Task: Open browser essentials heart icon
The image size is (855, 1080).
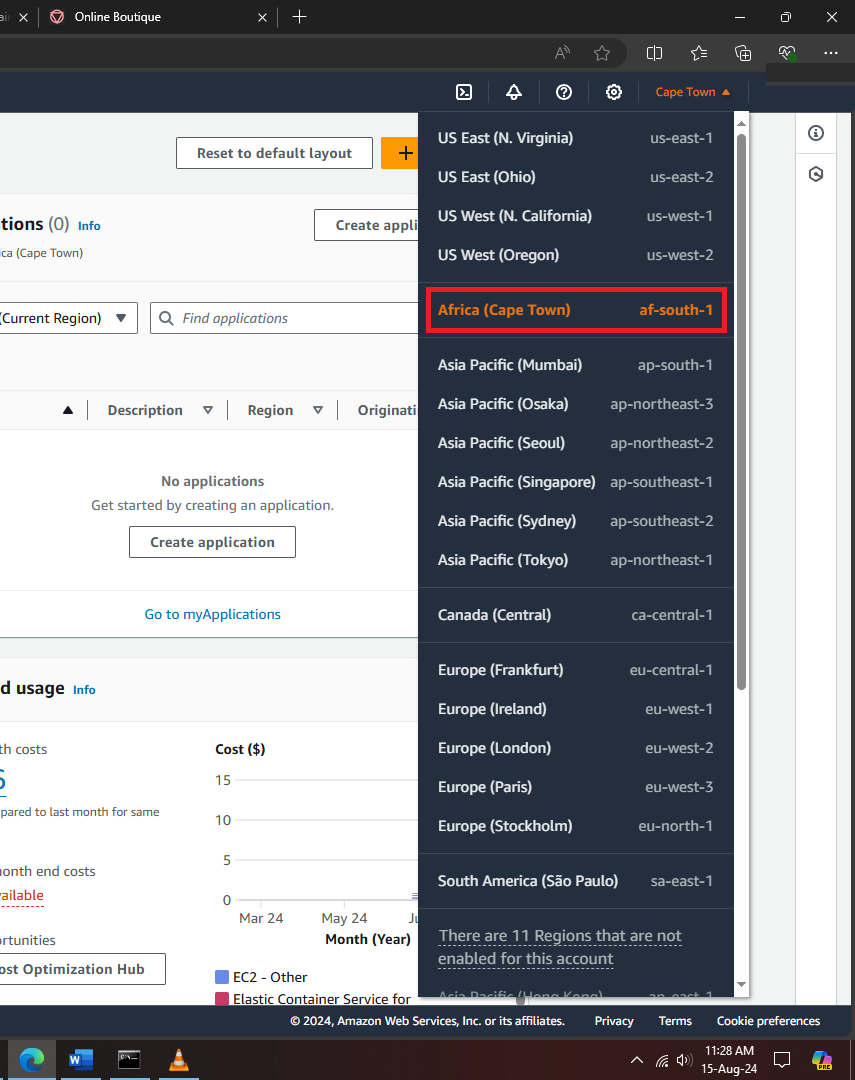Action: tap(787, 53)
